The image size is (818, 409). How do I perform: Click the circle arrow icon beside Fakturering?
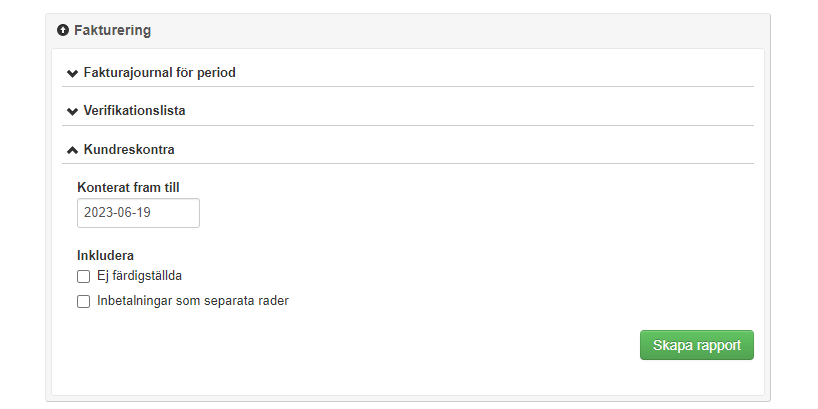63,31
